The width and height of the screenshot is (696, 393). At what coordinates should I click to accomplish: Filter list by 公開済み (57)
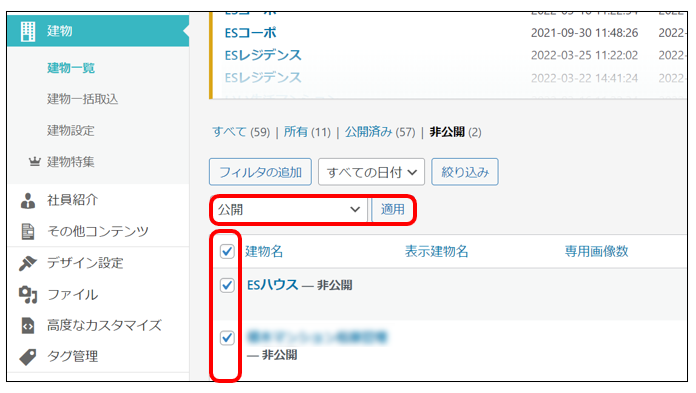(x=380, y=132)
